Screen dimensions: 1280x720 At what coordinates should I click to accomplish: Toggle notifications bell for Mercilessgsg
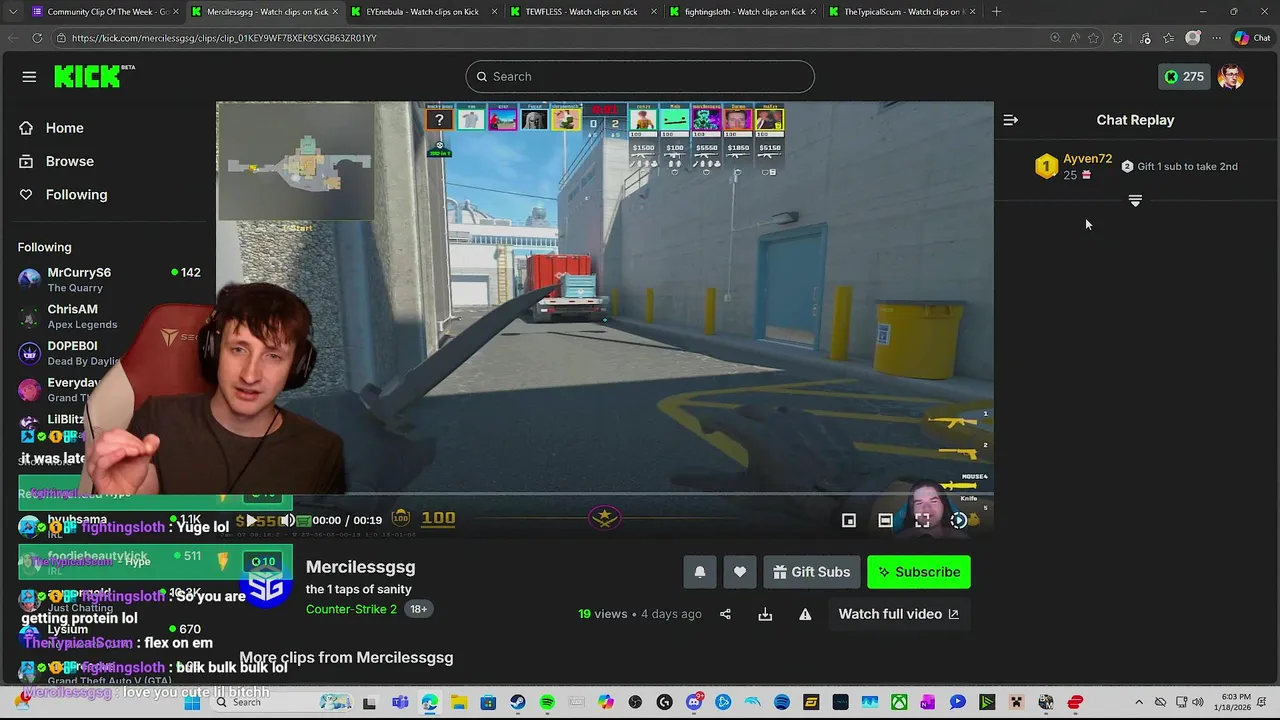[x=700, y=572]
